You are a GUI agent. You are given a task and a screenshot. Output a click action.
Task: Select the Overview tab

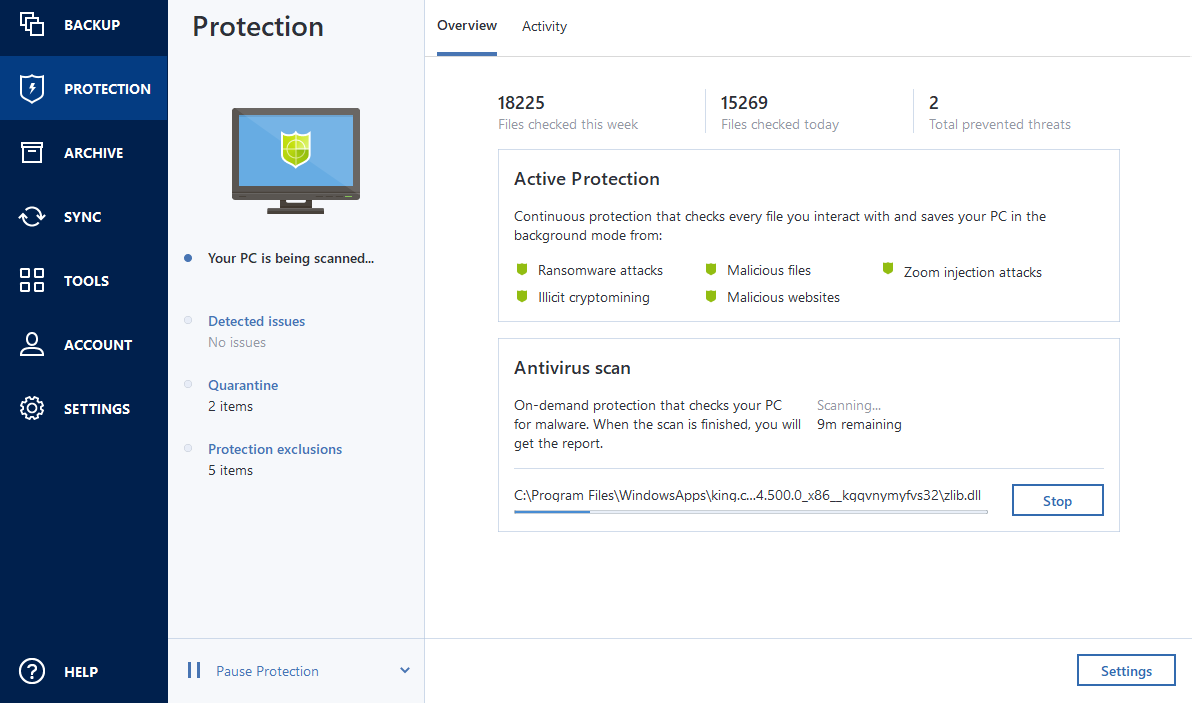[x=467, y=26]
